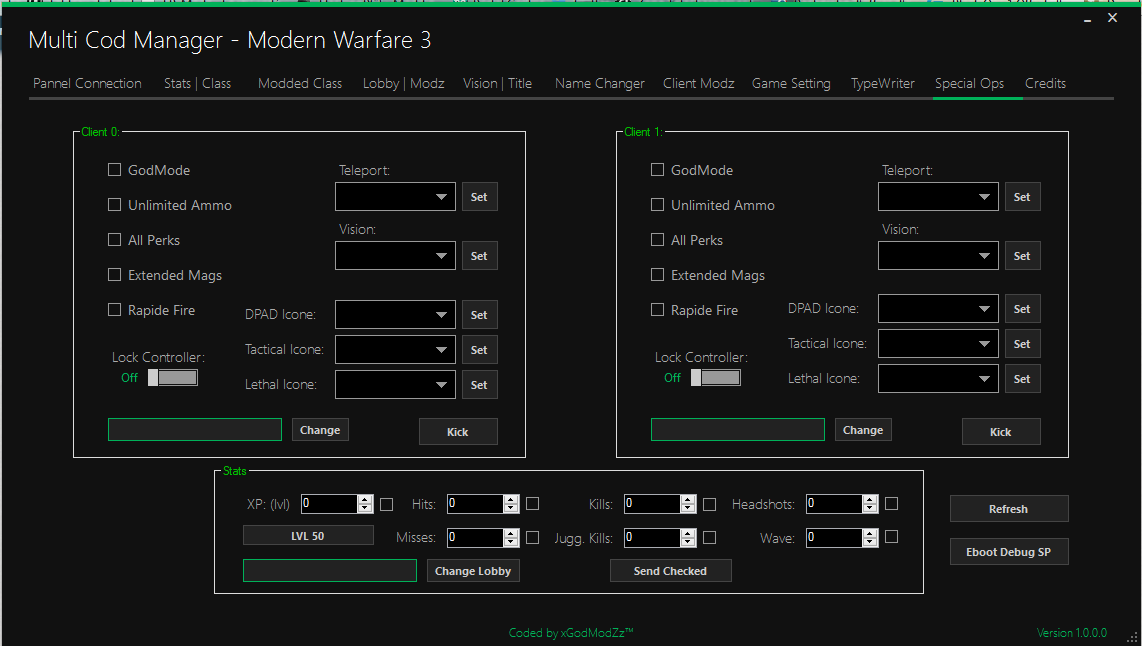Expand Client 0 Tactical Icone dropdown
This screenshot has width=1142, height=646.
(x=395, y=350)
